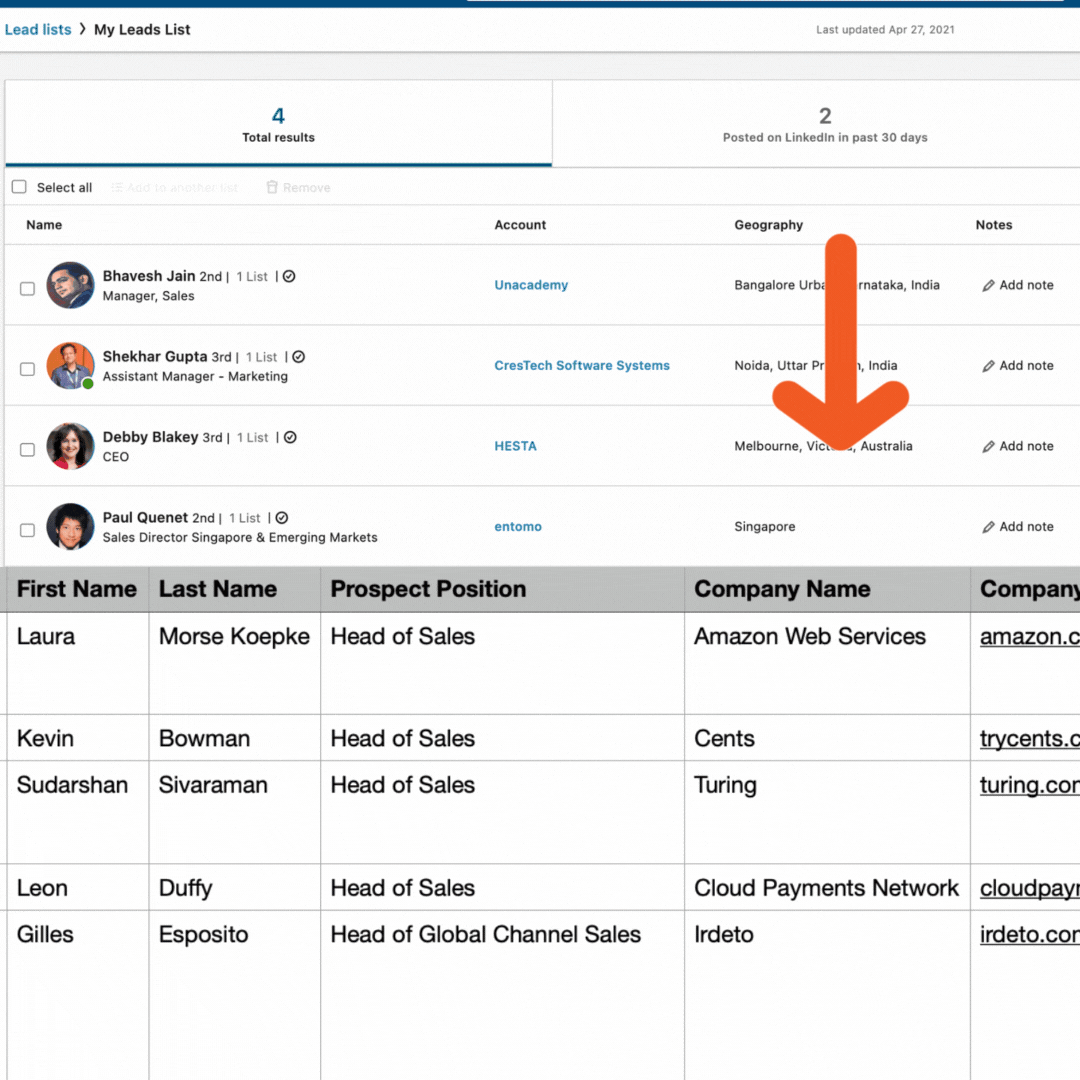Select the 'Laura' first name cell

[77, 663]
